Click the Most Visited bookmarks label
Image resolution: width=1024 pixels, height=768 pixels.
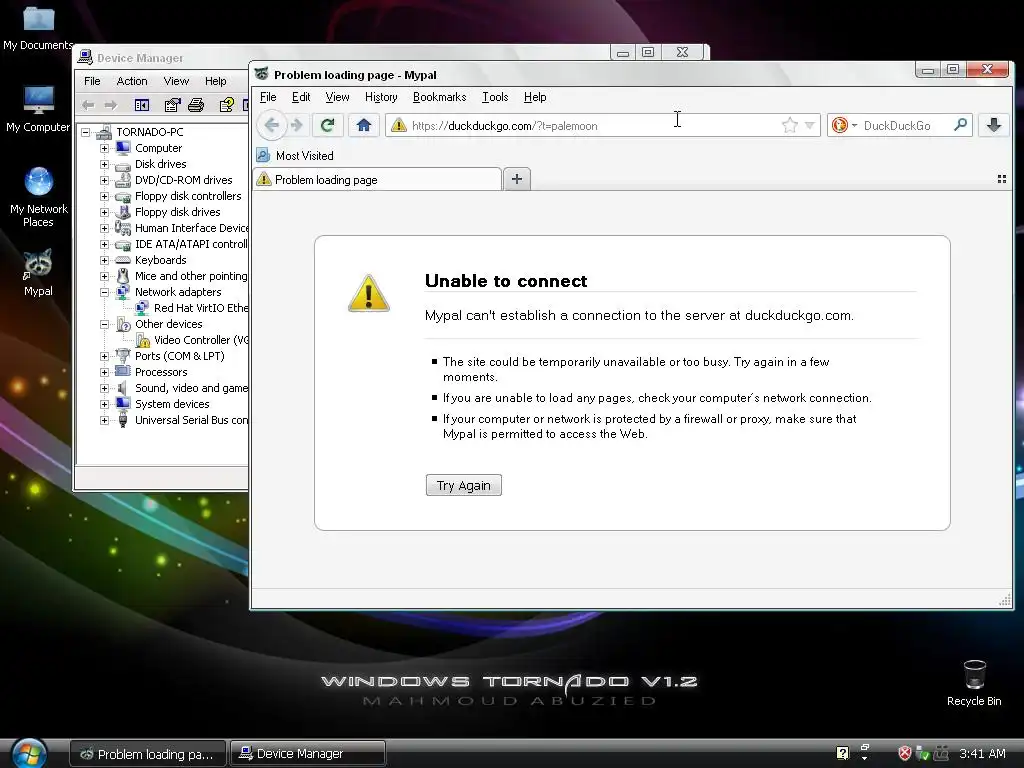[x=305, y=155]
